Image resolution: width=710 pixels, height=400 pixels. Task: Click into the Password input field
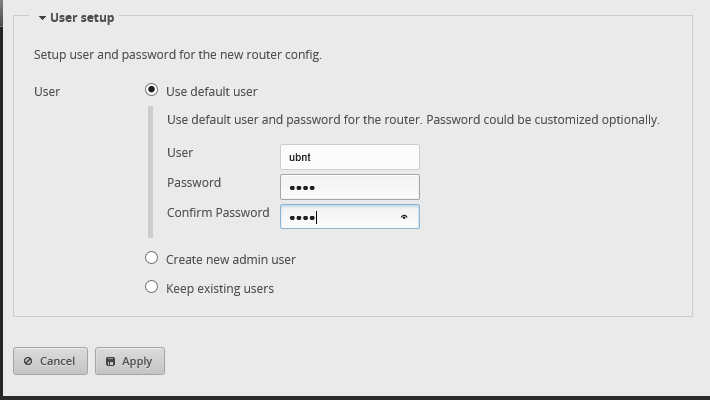point(349,187)
